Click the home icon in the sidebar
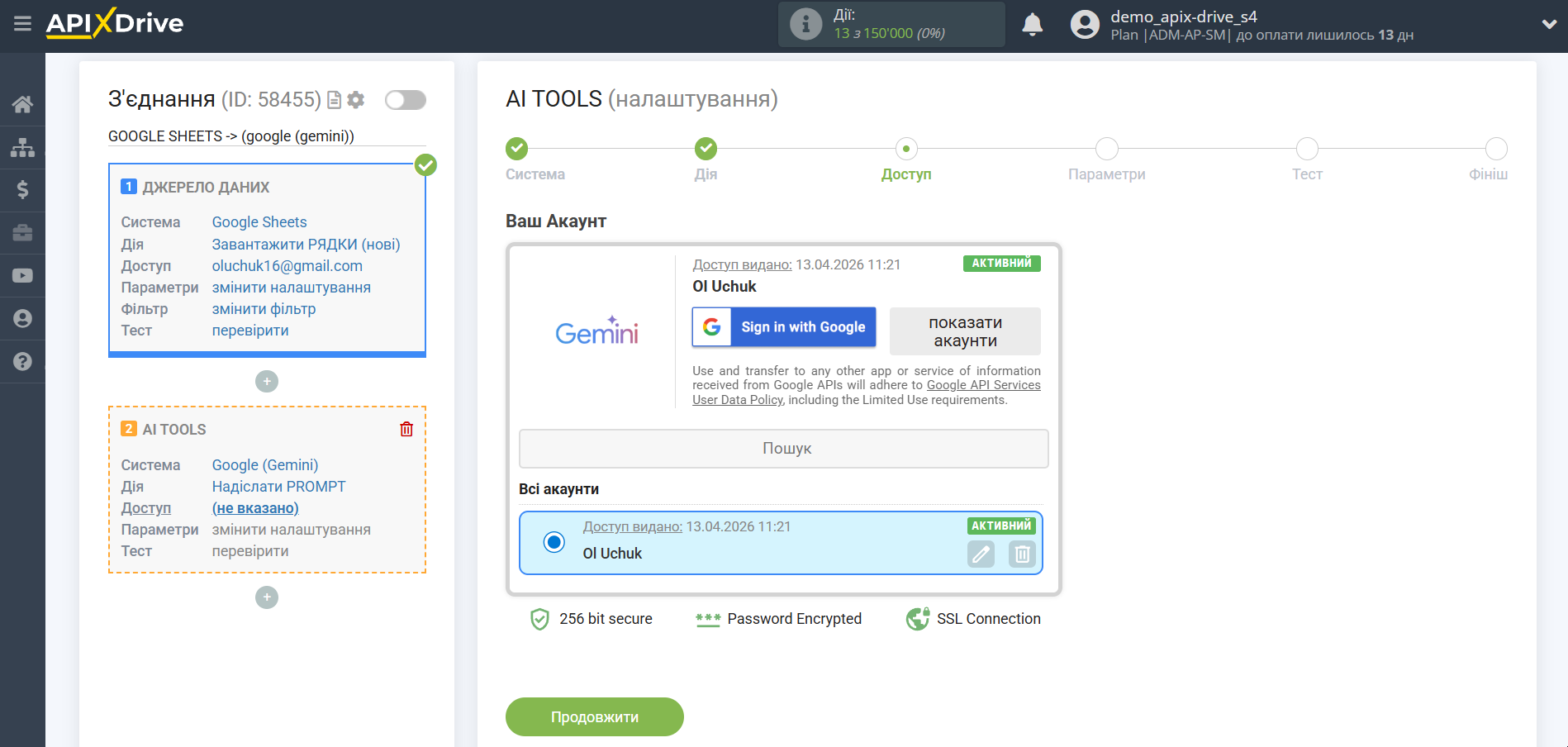1568x747 pixels. (x=22, y=104)
